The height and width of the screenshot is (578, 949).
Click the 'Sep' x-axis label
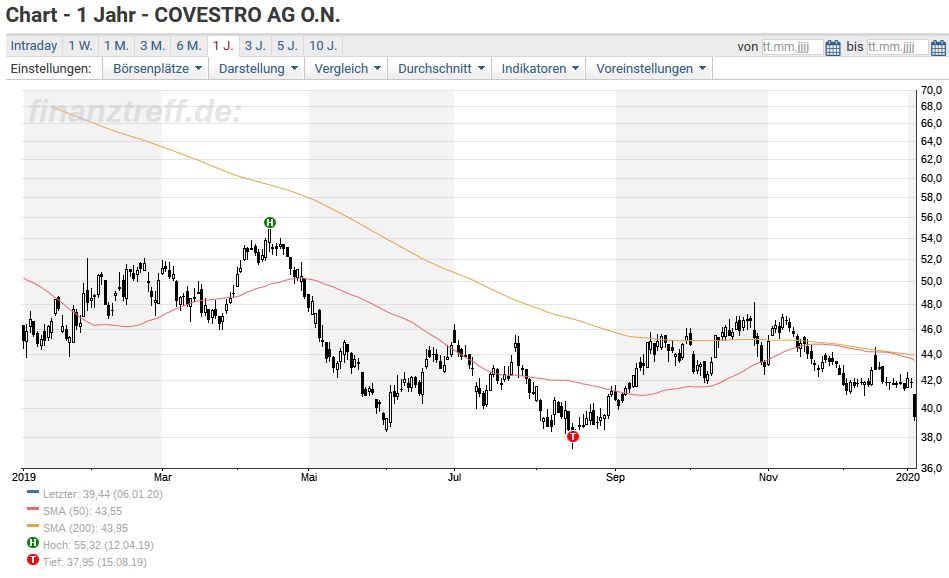[615, 477]
